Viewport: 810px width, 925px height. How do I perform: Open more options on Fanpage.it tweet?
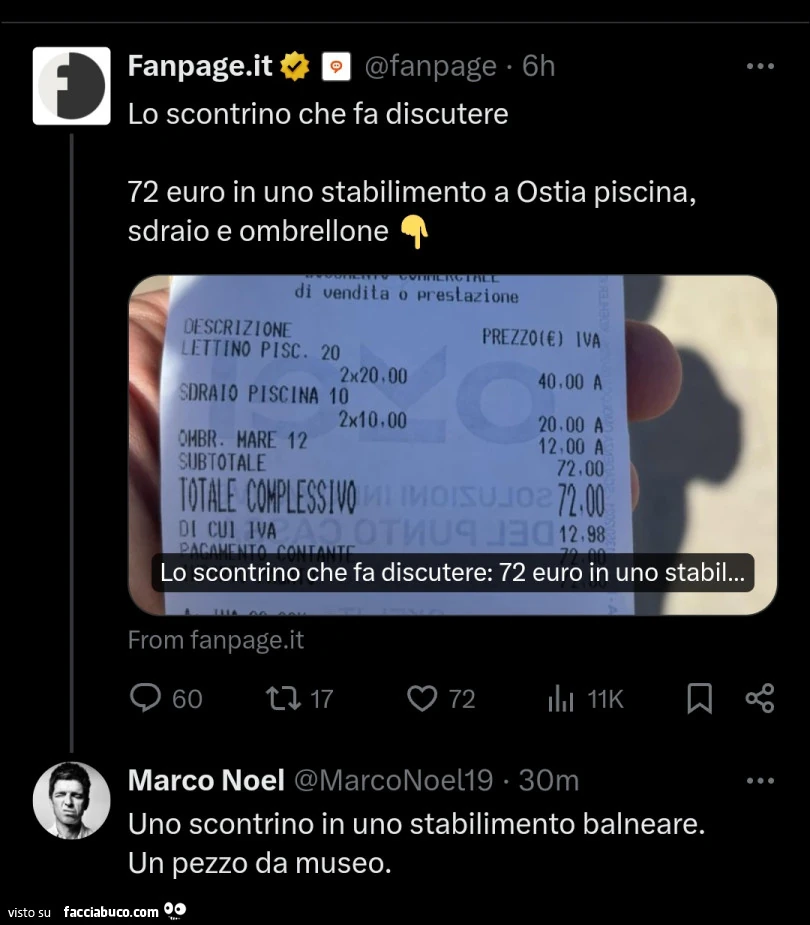pyautogui.click(x=760, y=66)
